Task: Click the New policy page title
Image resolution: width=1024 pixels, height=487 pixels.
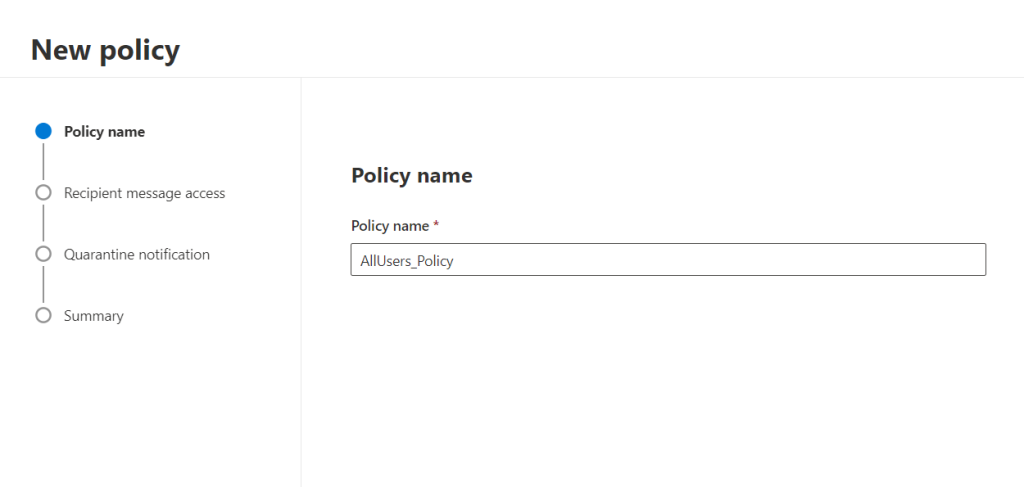Action: [105, 49]
